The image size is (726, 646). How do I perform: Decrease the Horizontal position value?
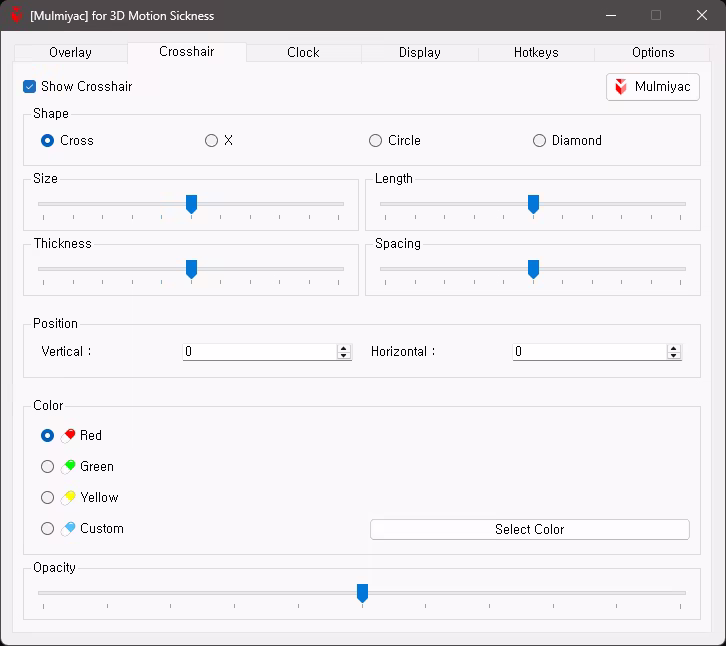coord(674,355)
